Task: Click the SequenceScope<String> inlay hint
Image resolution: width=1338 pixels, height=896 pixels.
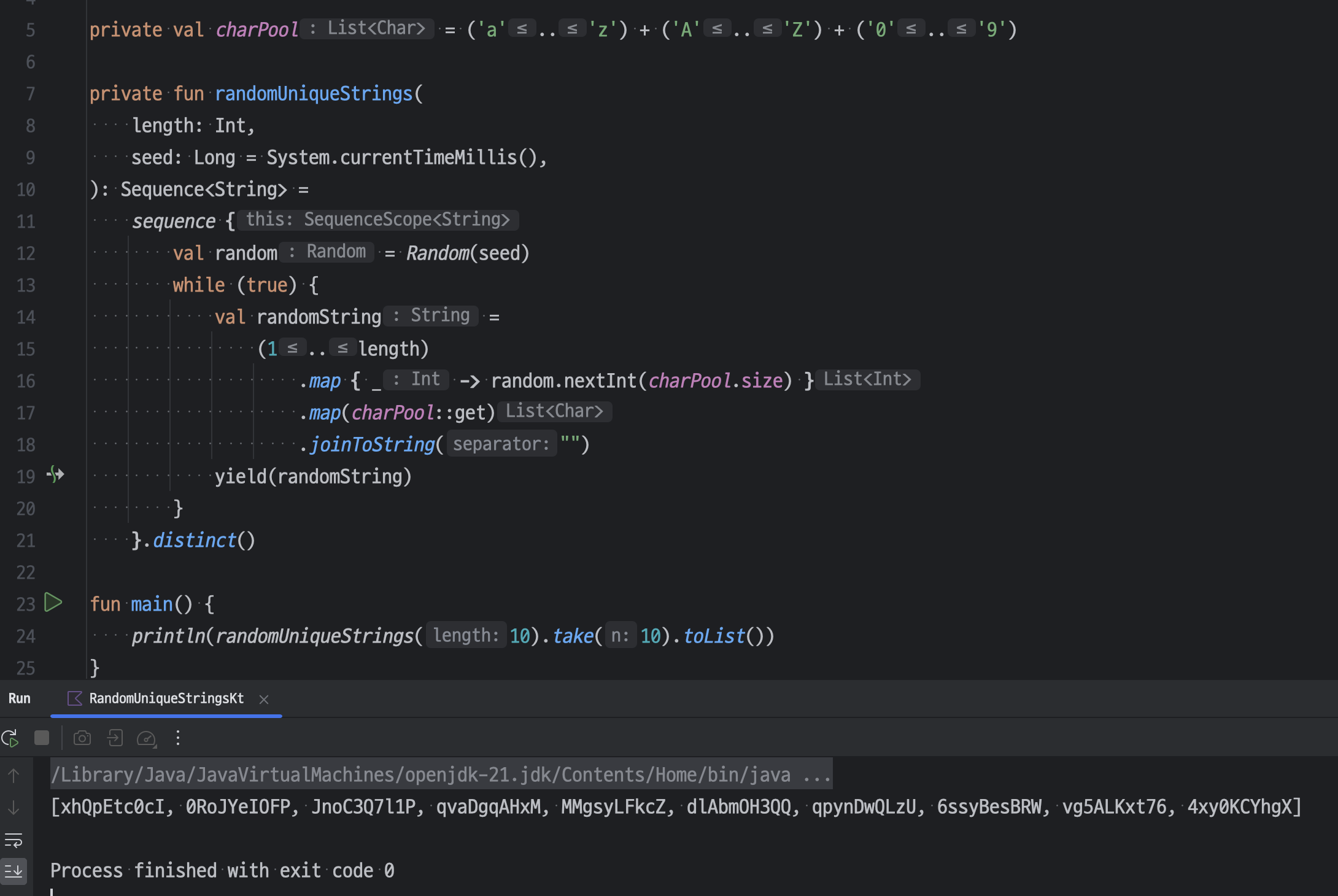Action: coord(378,220)
